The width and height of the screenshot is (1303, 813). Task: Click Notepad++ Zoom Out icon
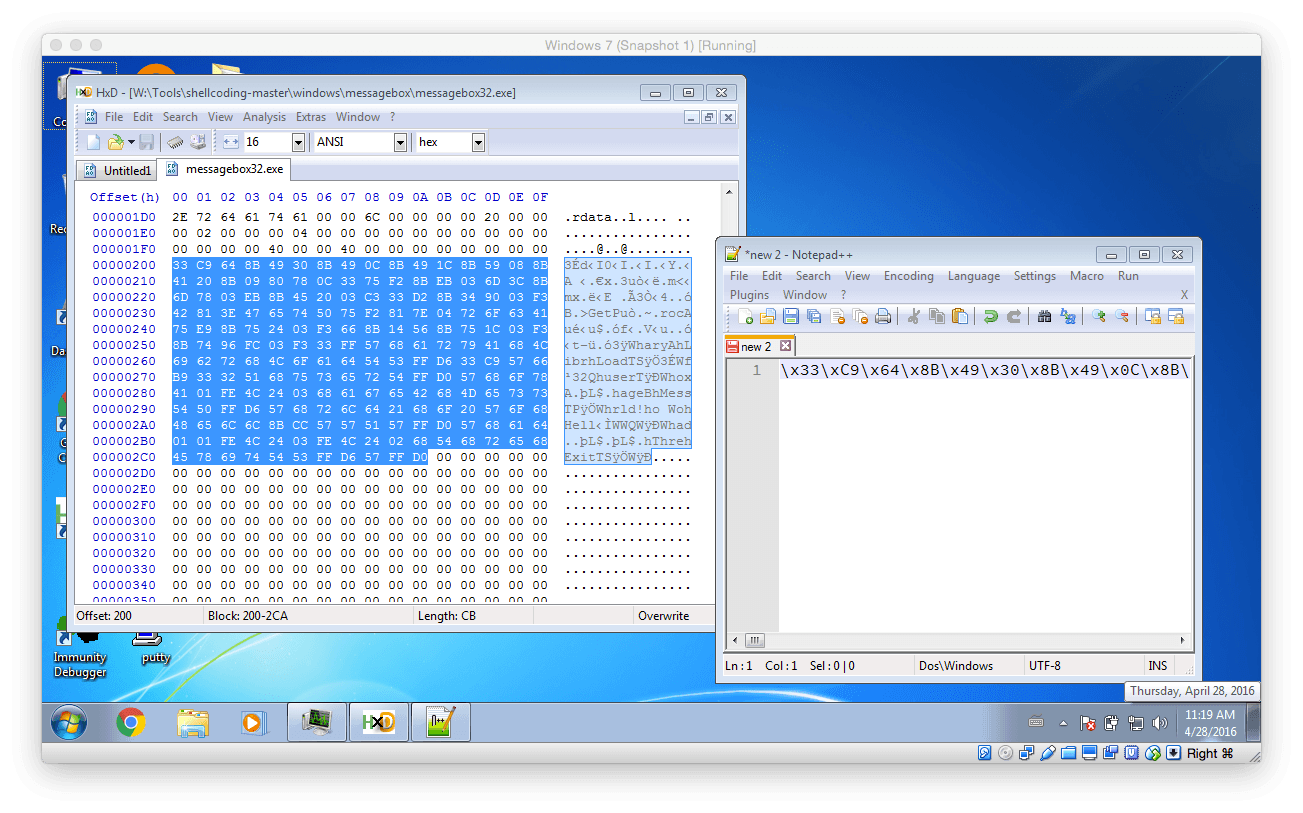pyautogui.click(x=1121, y=317)
